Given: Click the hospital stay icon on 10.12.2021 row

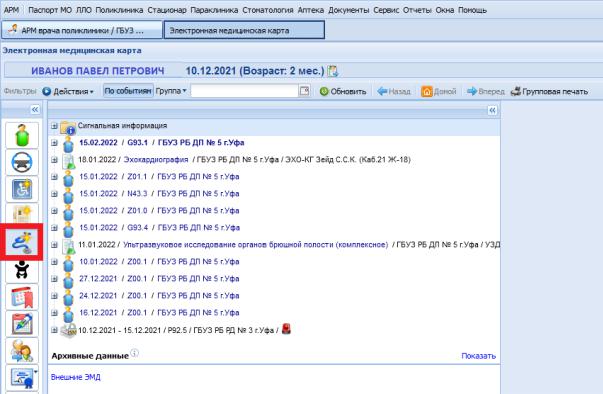Looking at the screenshot, I should [x=68, y=331].
